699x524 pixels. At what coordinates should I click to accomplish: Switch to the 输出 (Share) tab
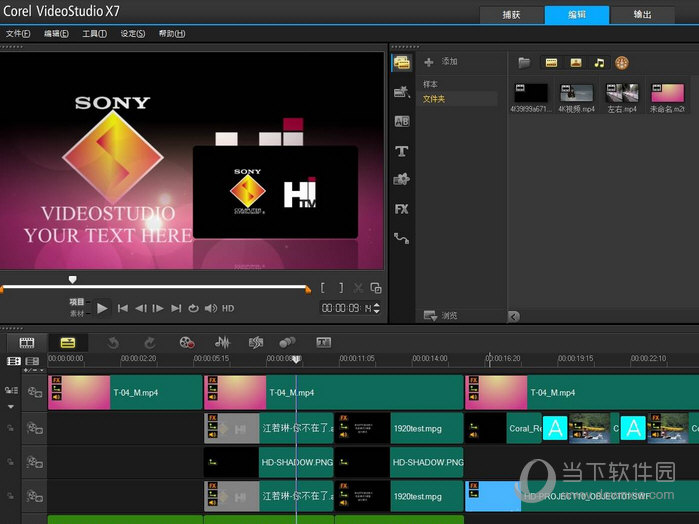click(642, 15)
